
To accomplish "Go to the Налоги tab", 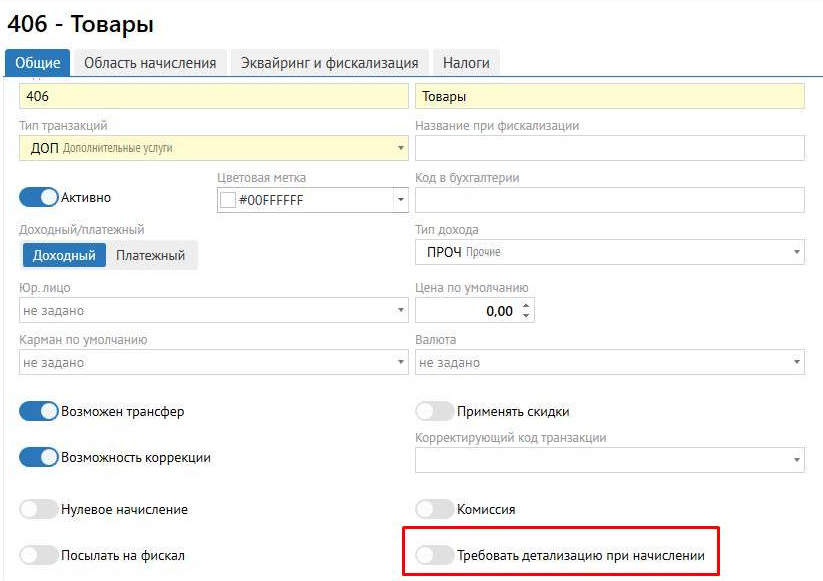I will (466, 63).
